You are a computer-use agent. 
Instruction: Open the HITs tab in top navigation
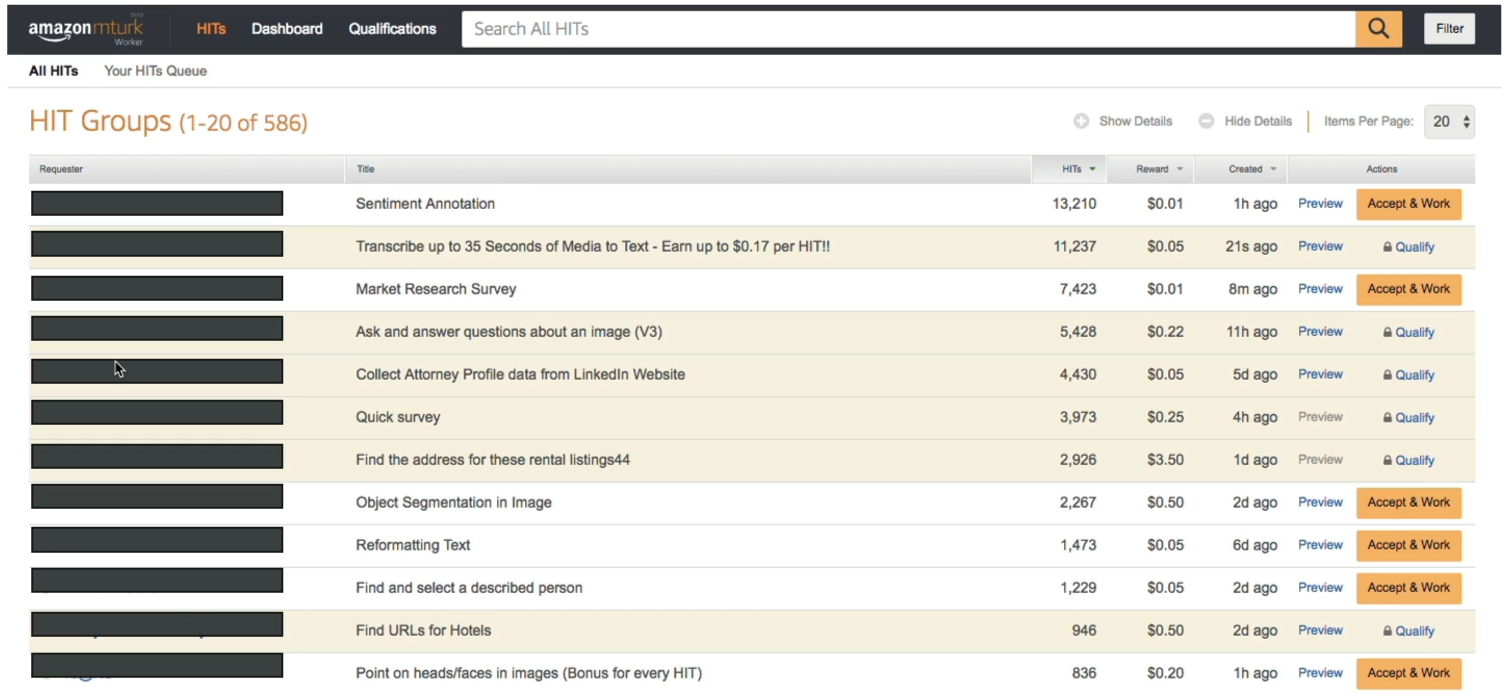[211, 29]
